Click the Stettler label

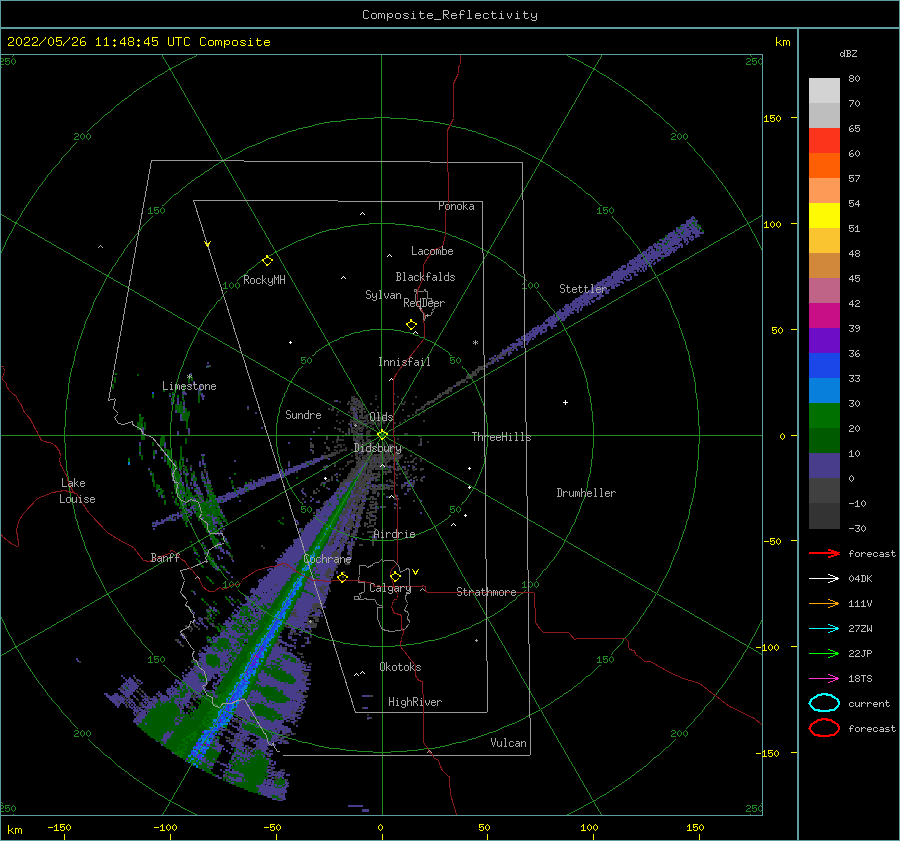(583, 289)
